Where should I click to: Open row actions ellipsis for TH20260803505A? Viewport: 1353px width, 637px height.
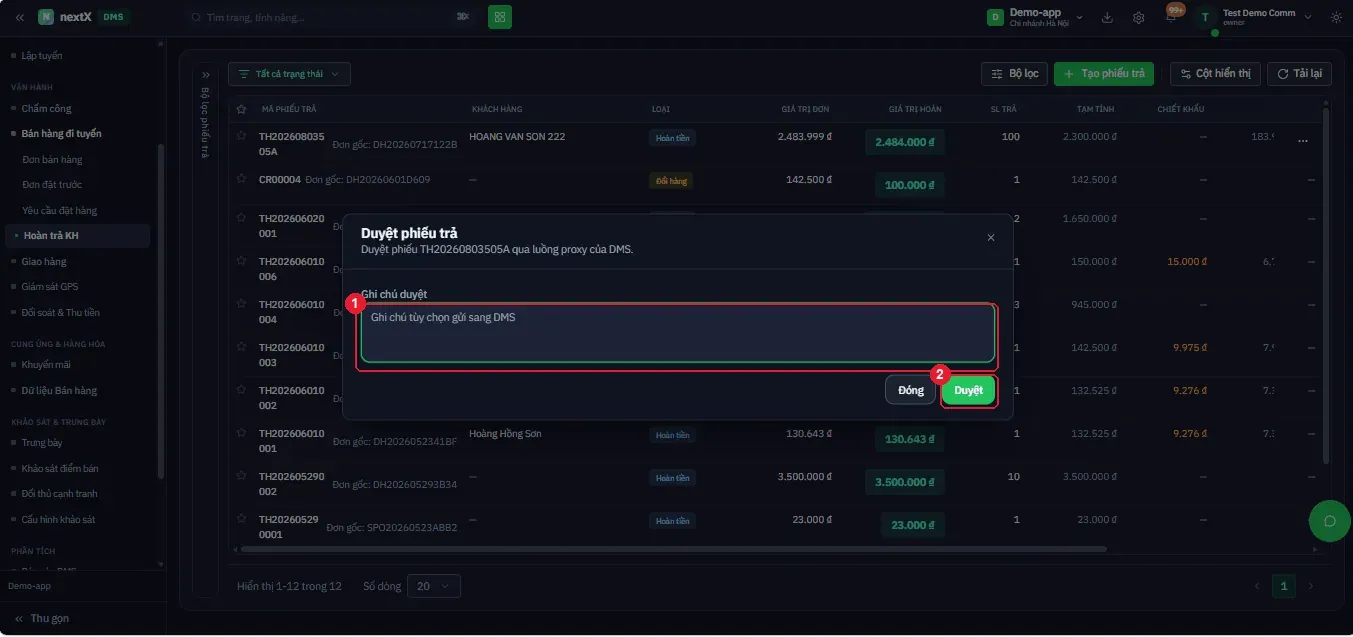coord(1302,142)
